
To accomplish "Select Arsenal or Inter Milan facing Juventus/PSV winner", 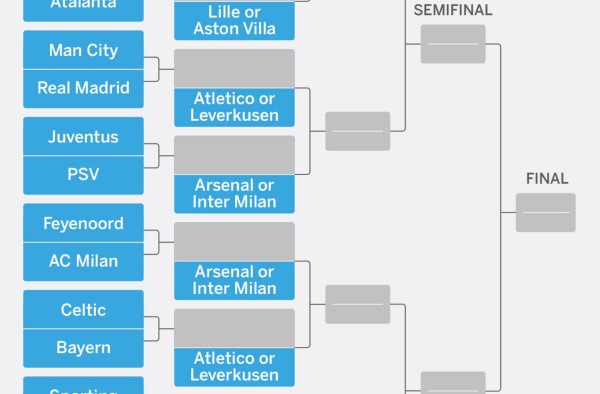I will click(234, 194).
